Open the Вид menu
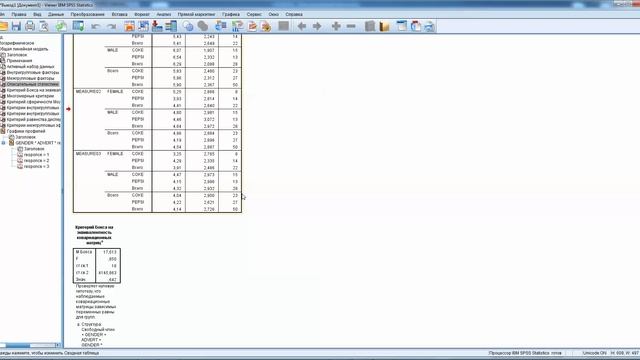The width and height of the screenshot is (640, 360). point(37,14)
